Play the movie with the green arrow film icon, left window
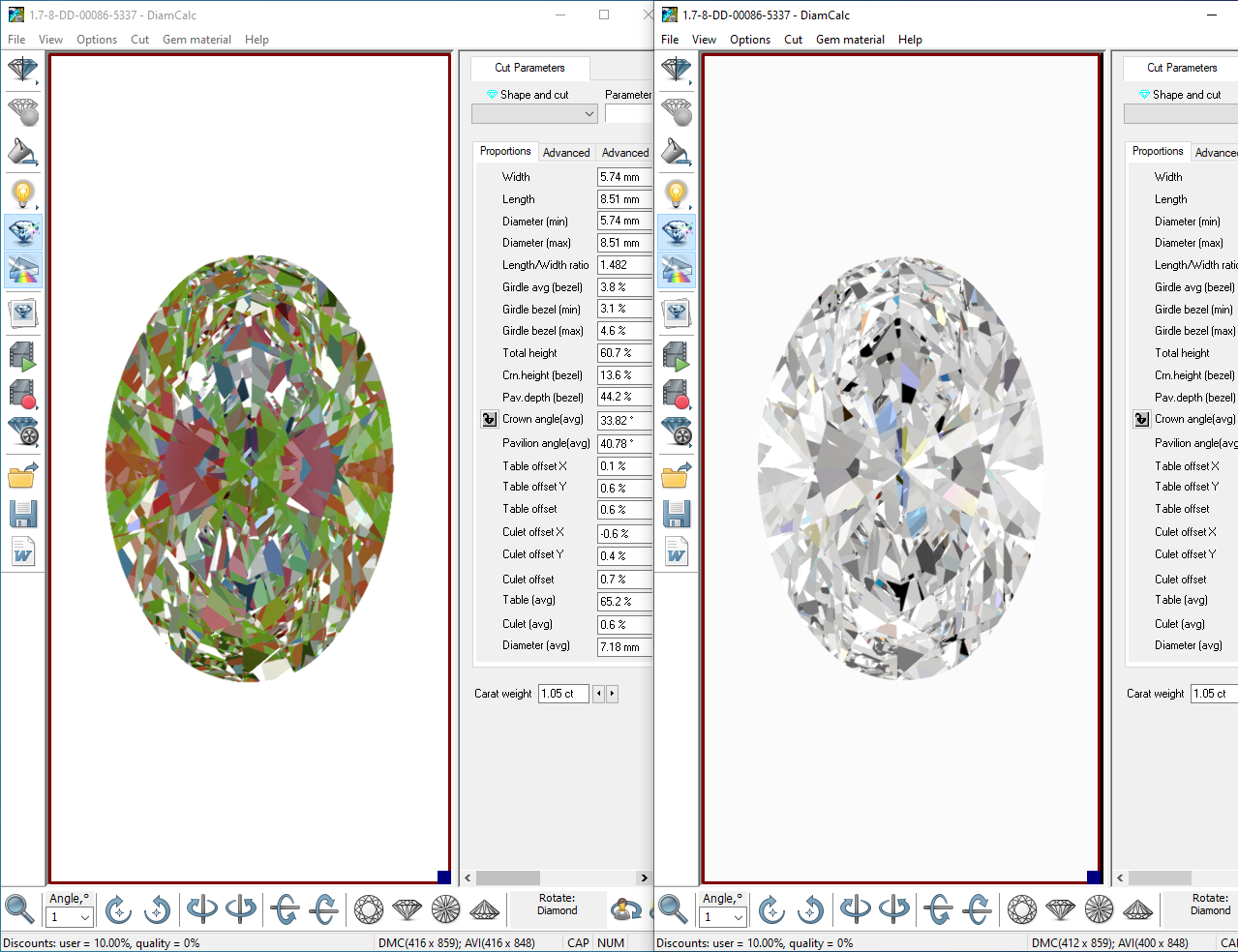 [x=22, y=355]
